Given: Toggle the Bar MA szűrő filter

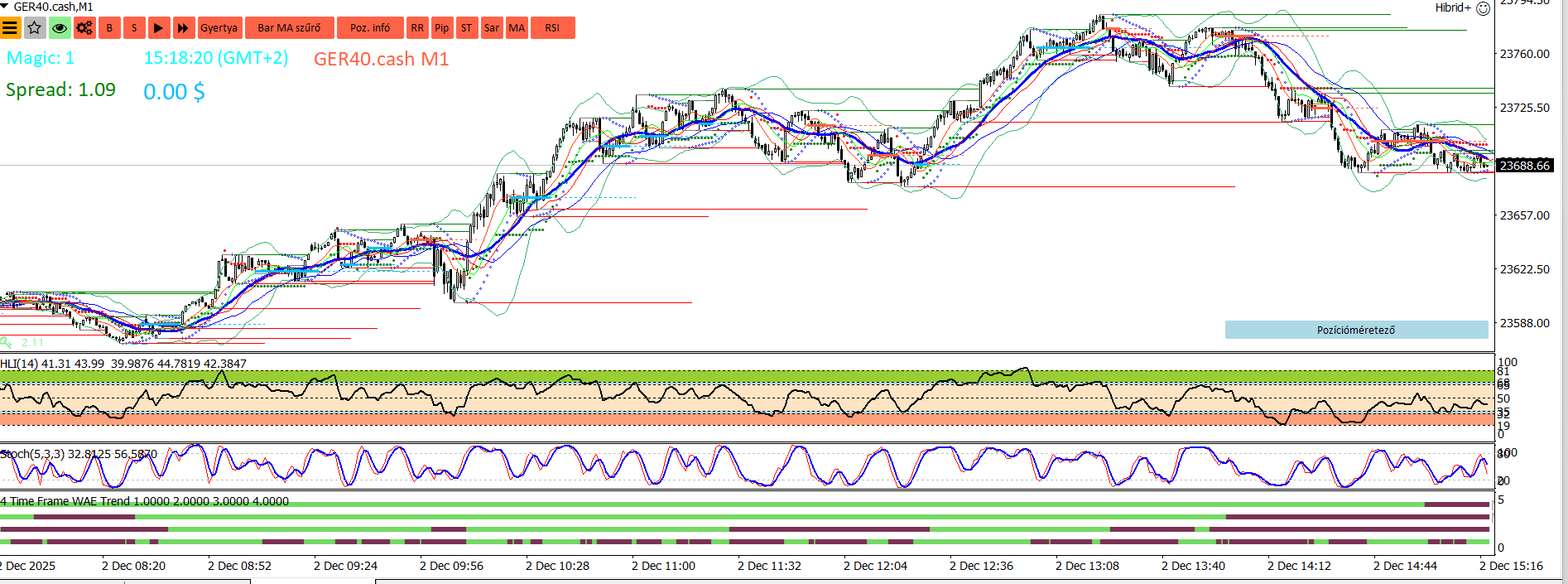Looking at the screenshot, I should pos(289,28).
